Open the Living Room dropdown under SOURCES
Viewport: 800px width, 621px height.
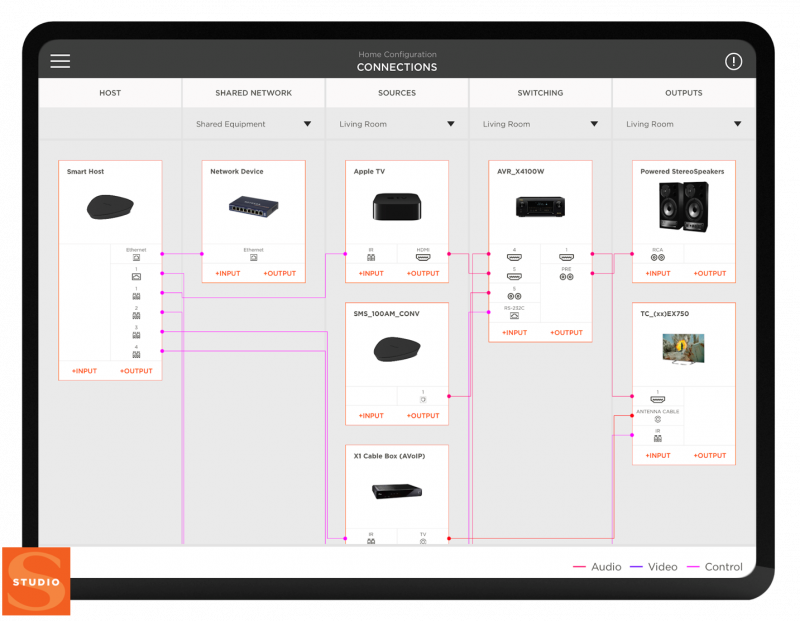tap(396, 124)
